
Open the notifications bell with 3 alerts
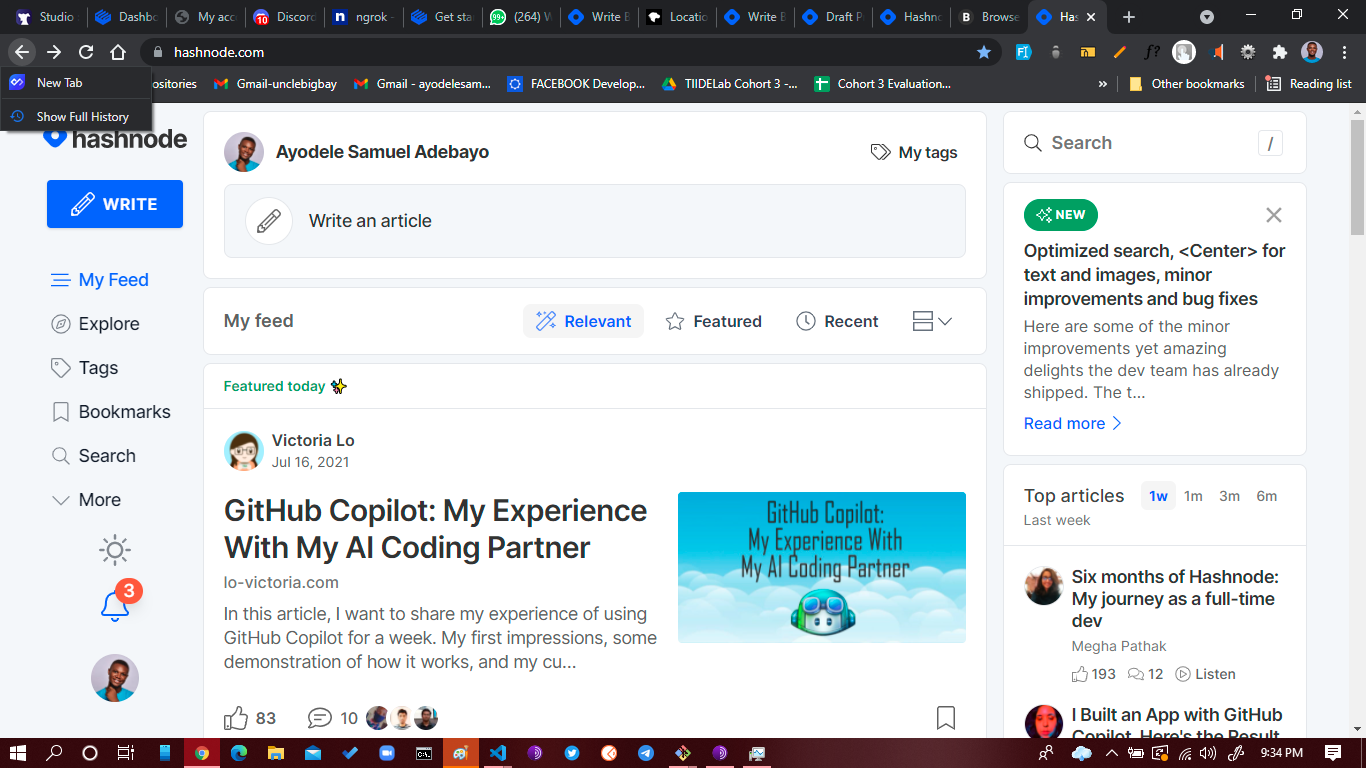click(116, 605)
